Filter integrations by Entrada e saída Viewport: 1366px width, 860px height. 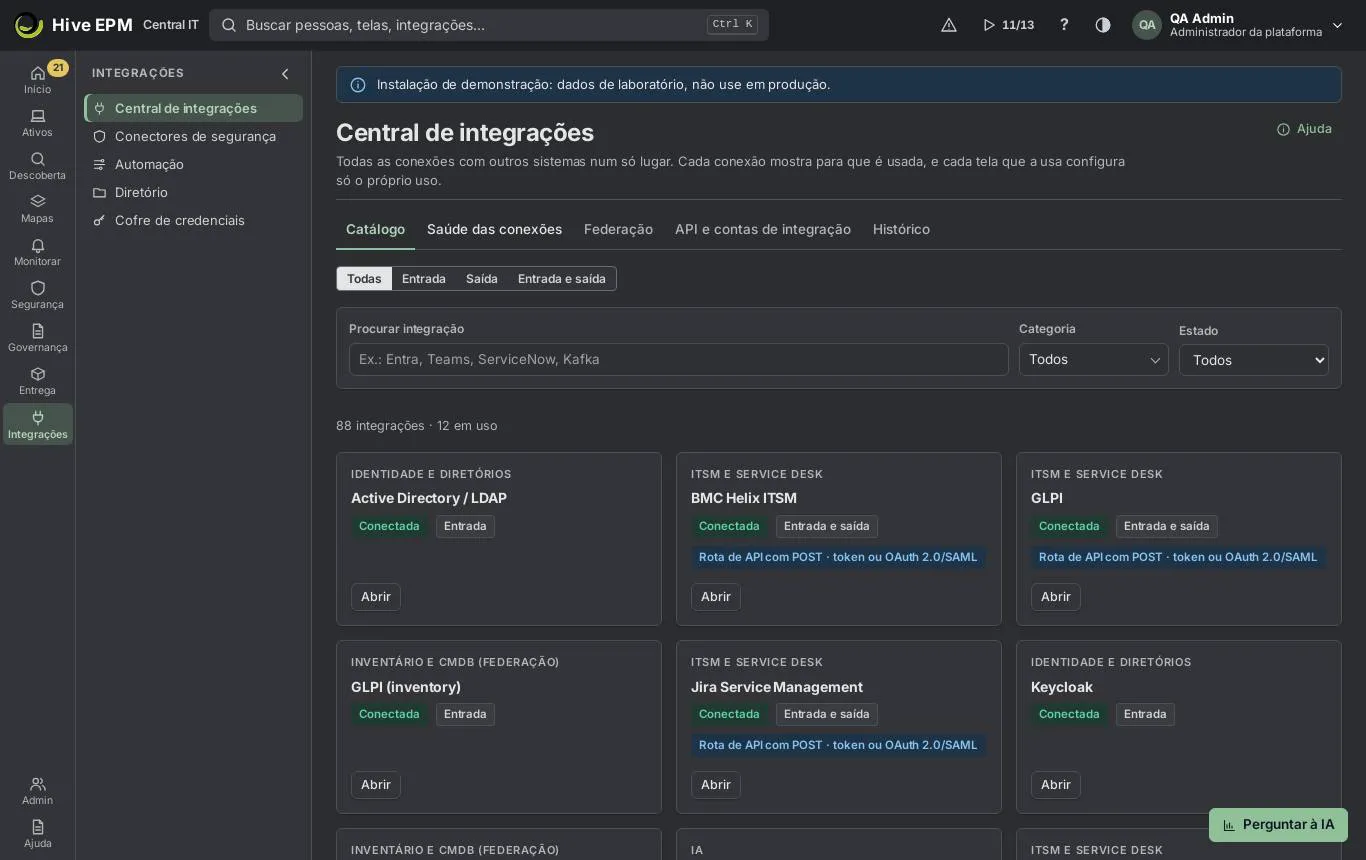pos(562,279)
